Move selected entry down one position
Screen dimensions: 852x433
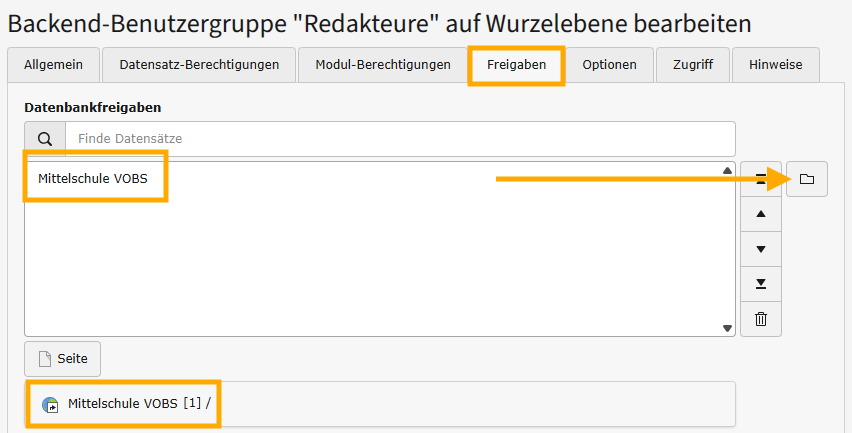(761, 249)
